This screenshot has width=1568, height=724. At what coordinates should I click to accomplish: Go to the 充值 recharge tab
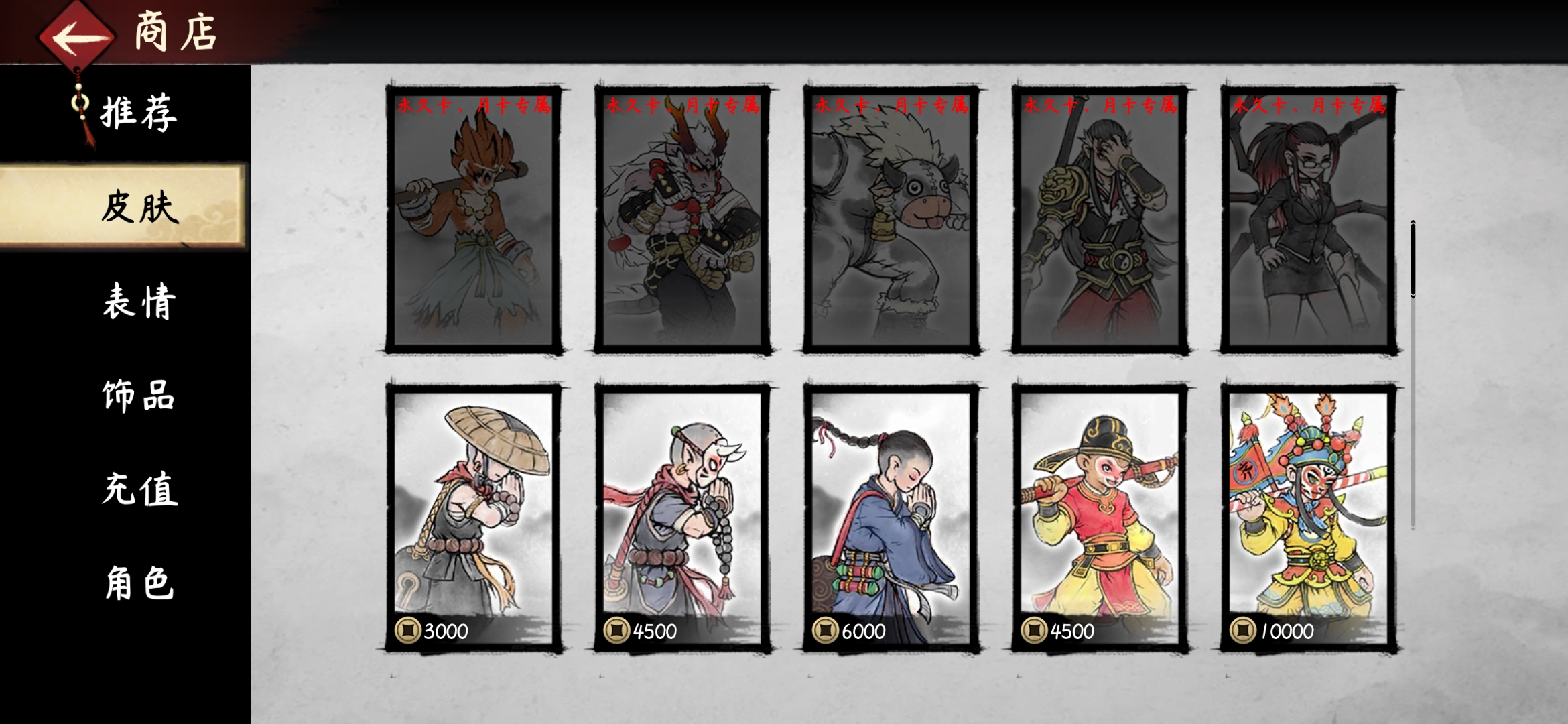pyautogui.click(x=139, y=489)
